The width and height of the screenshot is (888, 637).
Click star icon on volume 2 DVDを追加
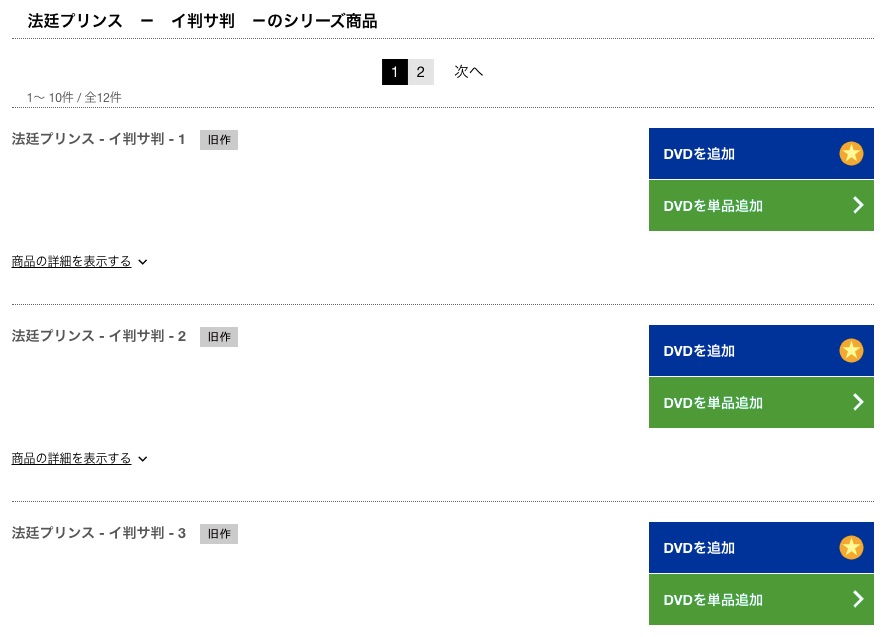pyautogui.click(x=851, y=350)
